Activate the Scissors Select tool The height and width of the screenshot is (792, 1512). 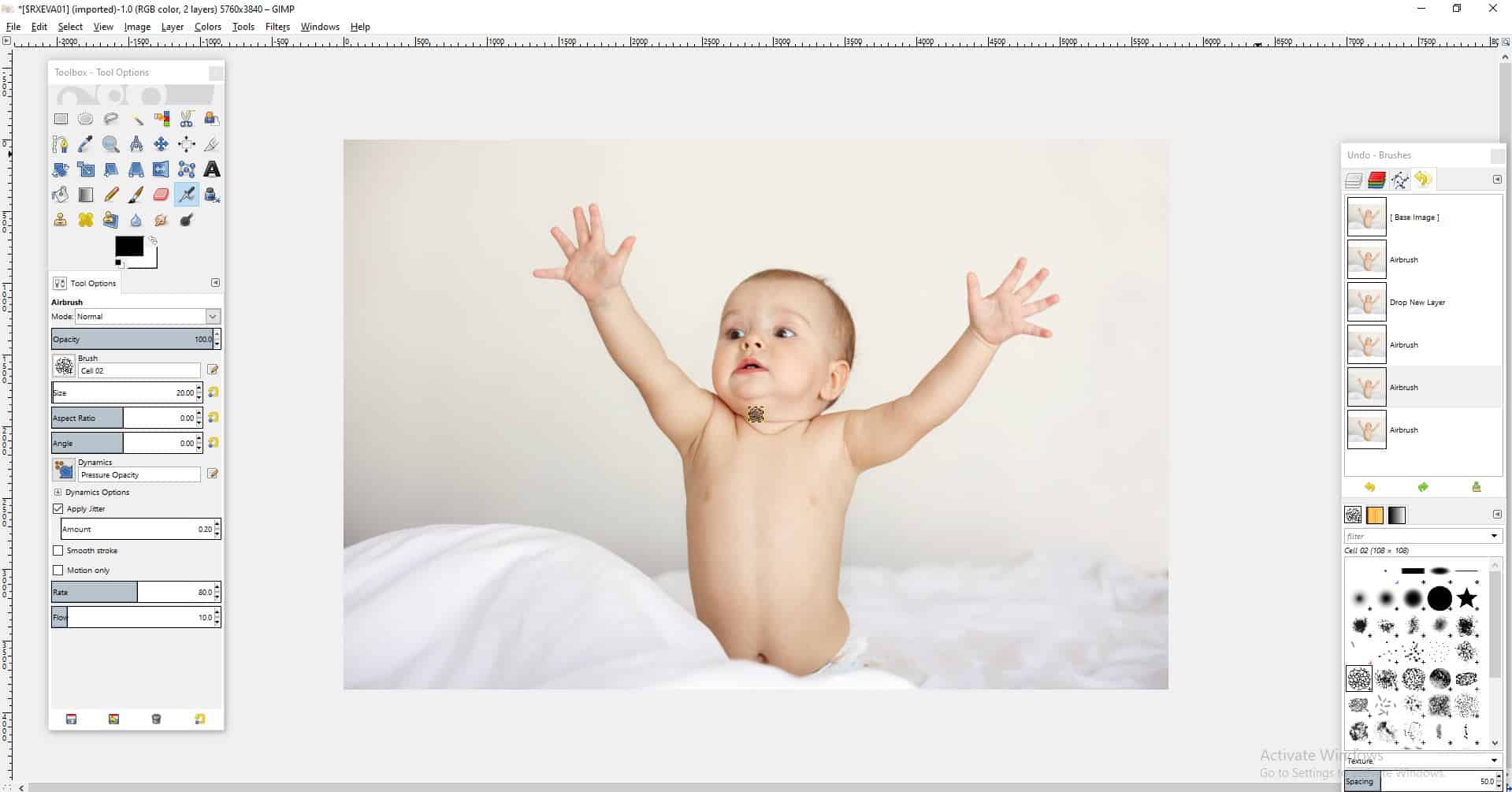click(x=187, y=119)
